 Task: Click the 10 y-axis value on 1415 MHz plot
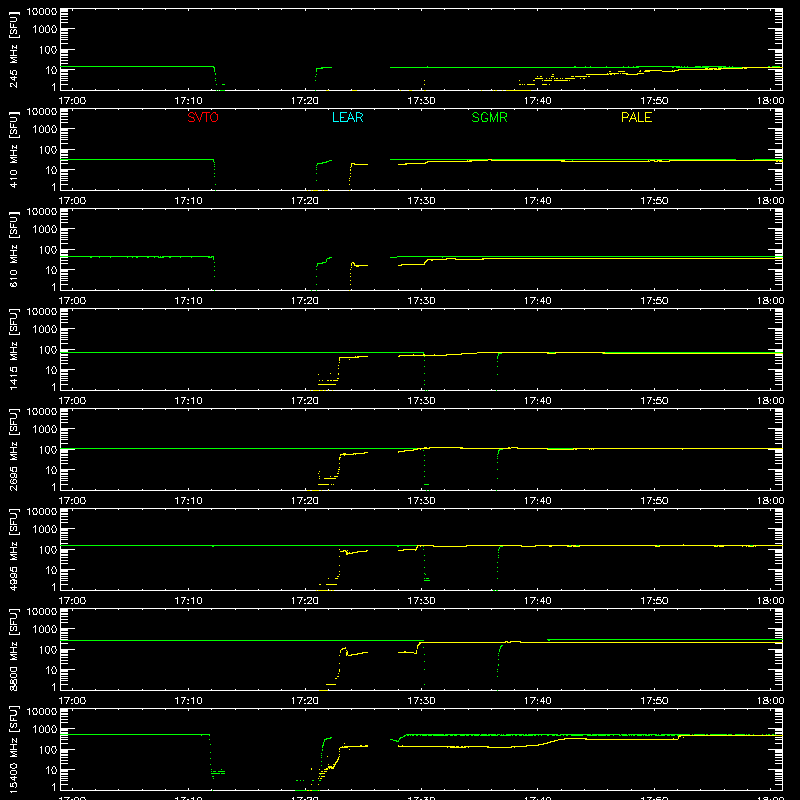click(51, 370)
